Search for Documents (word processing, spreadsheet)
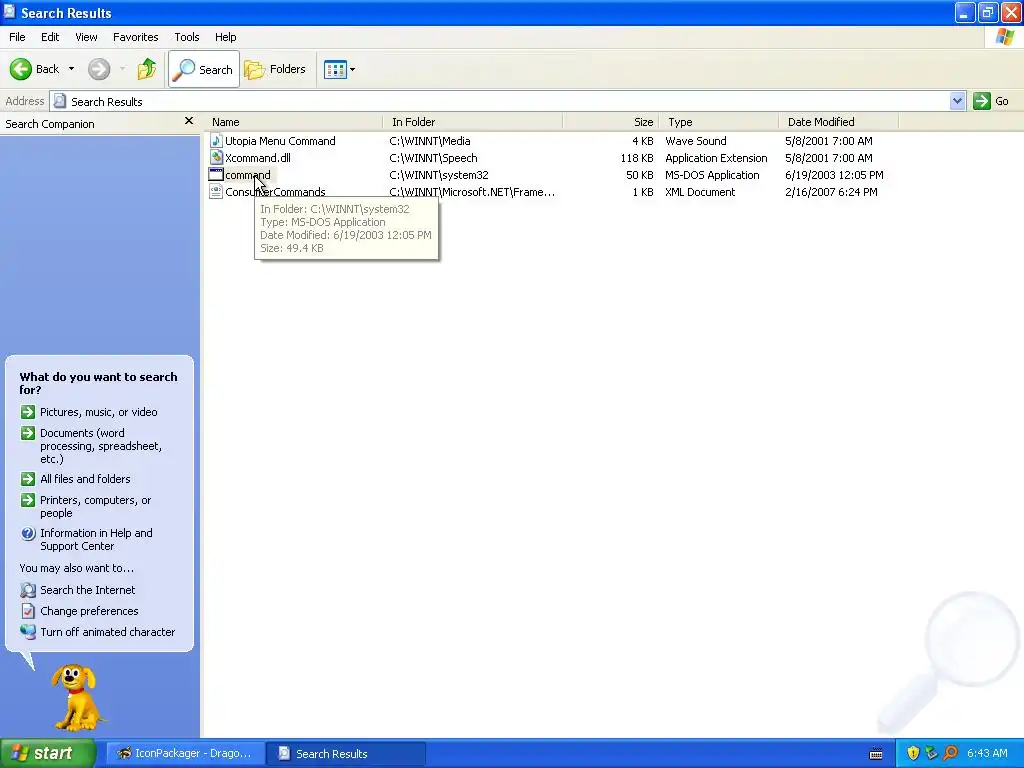 point(101,445)
